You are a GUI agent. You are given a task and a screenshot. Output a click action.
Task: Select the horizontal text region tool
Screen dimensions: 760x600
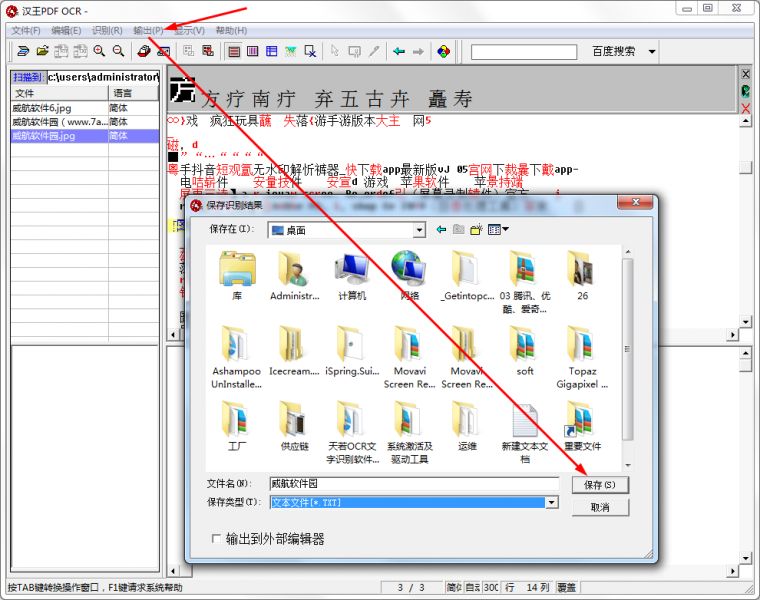pos(234,51)
